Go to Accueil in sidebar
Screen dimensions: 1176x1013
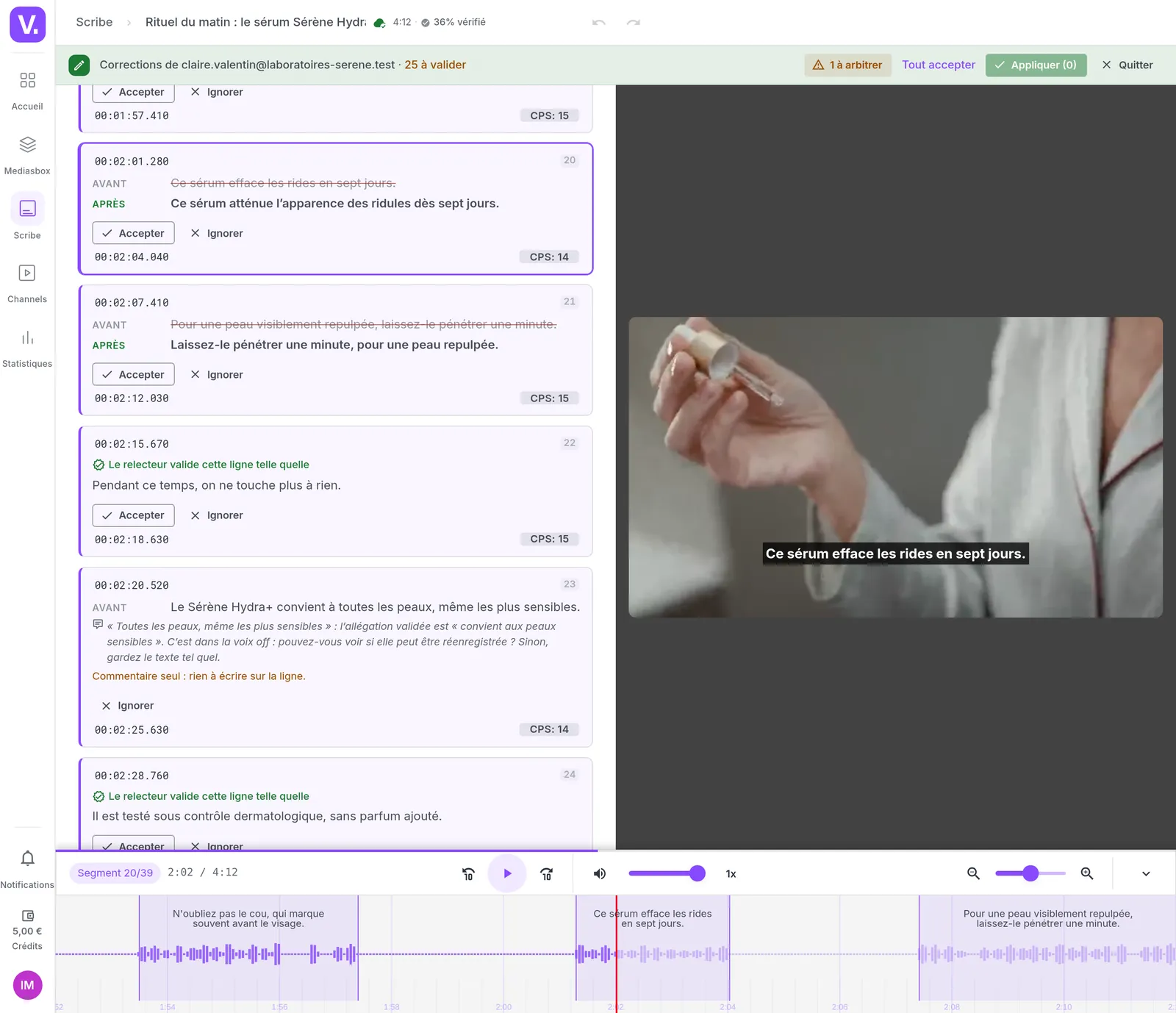(x=27, y=90)
